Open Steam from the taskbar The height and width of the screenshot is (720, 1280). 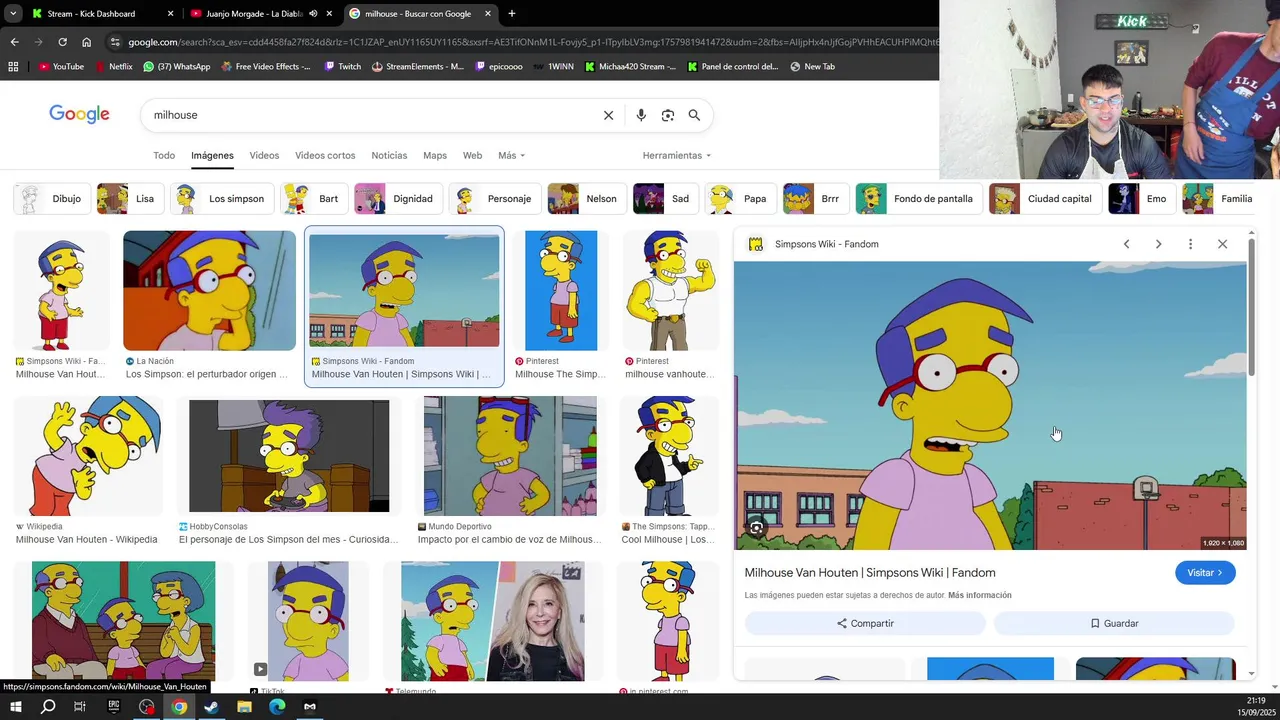coord(211,707)
